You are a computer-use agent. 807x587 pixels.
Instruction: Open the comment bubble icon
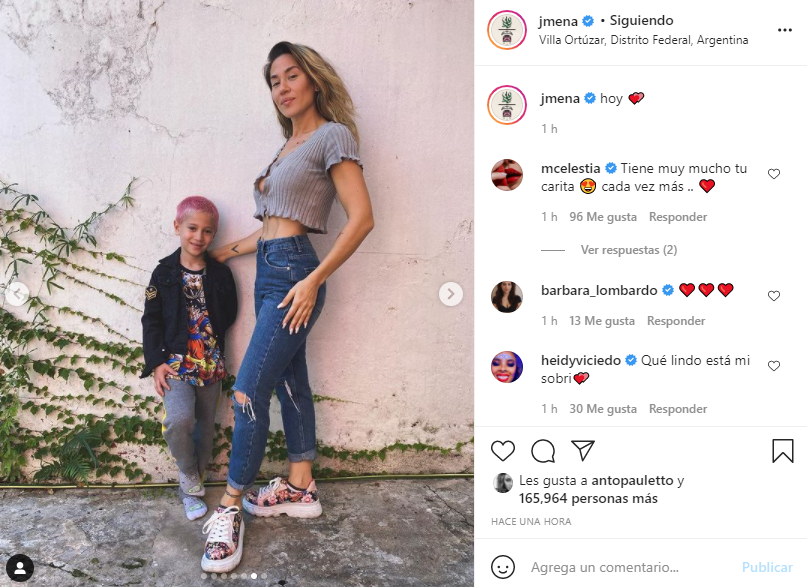[543, 451]
